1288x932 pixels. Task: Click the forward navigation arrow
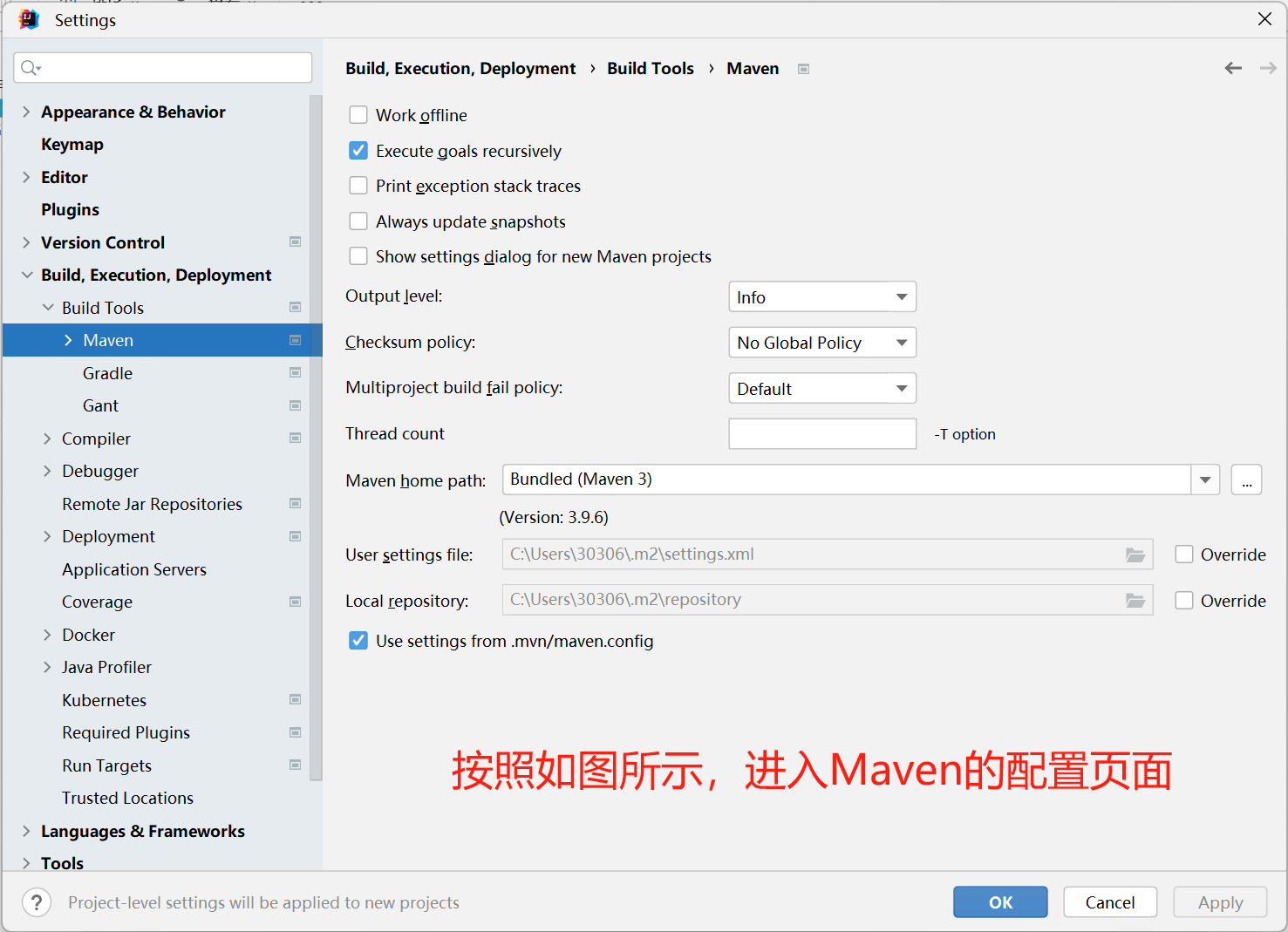(1268, 68)
